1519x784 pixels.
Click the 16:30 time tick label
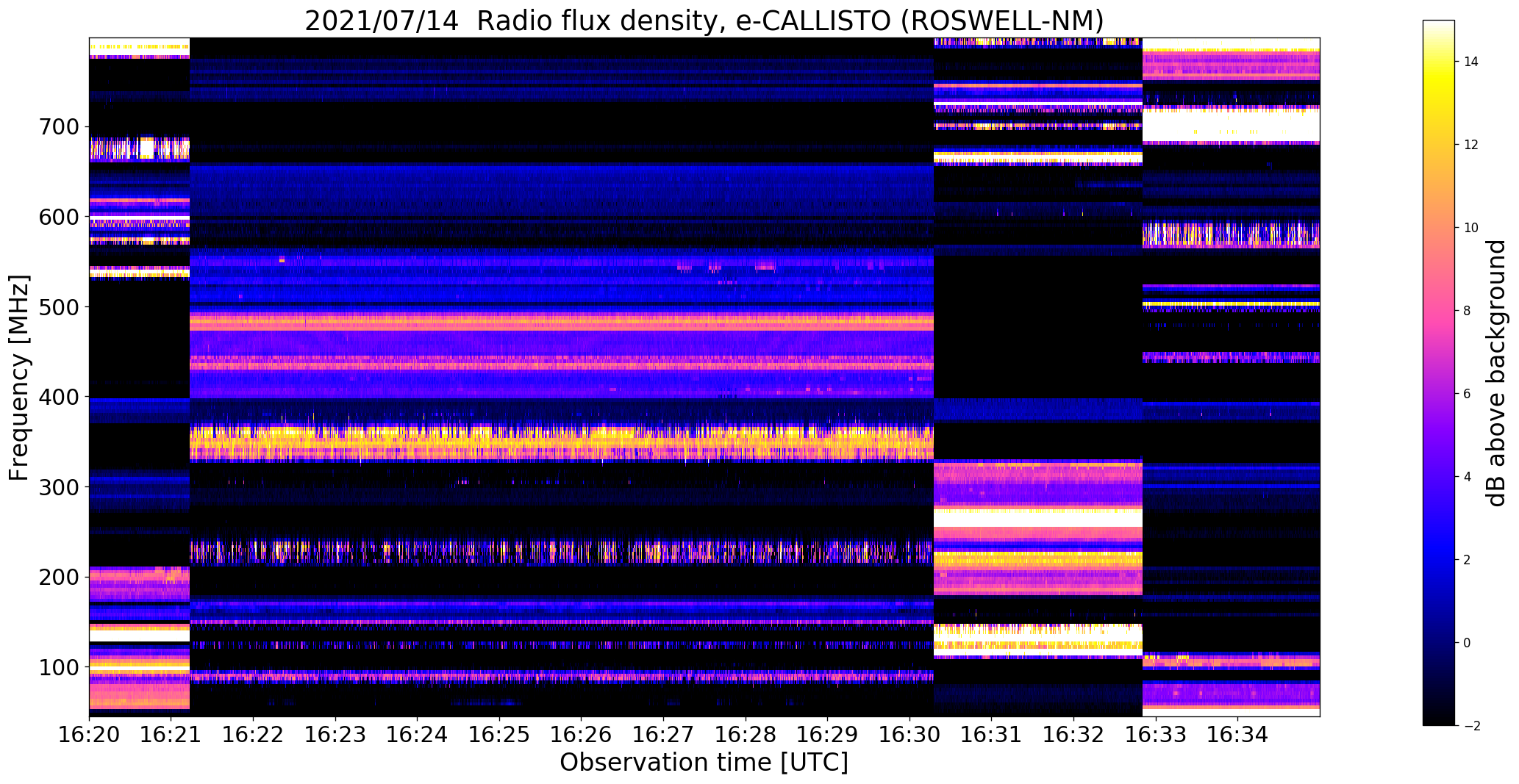910,735
